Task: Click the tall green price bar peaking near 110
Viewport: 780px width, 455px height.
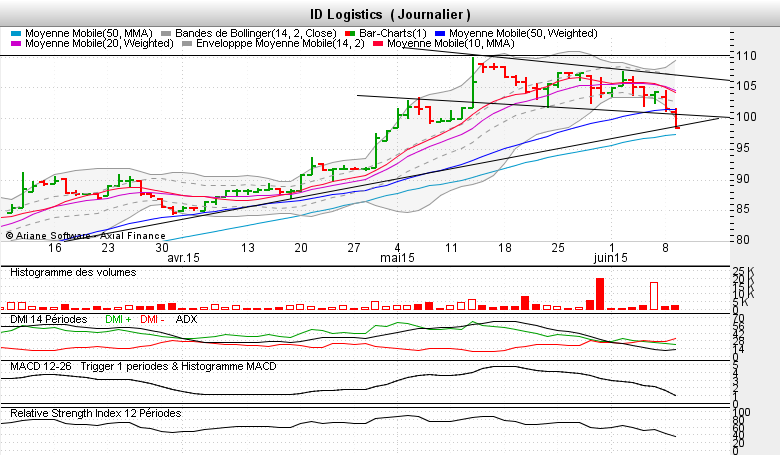Action: coord(473,82)
